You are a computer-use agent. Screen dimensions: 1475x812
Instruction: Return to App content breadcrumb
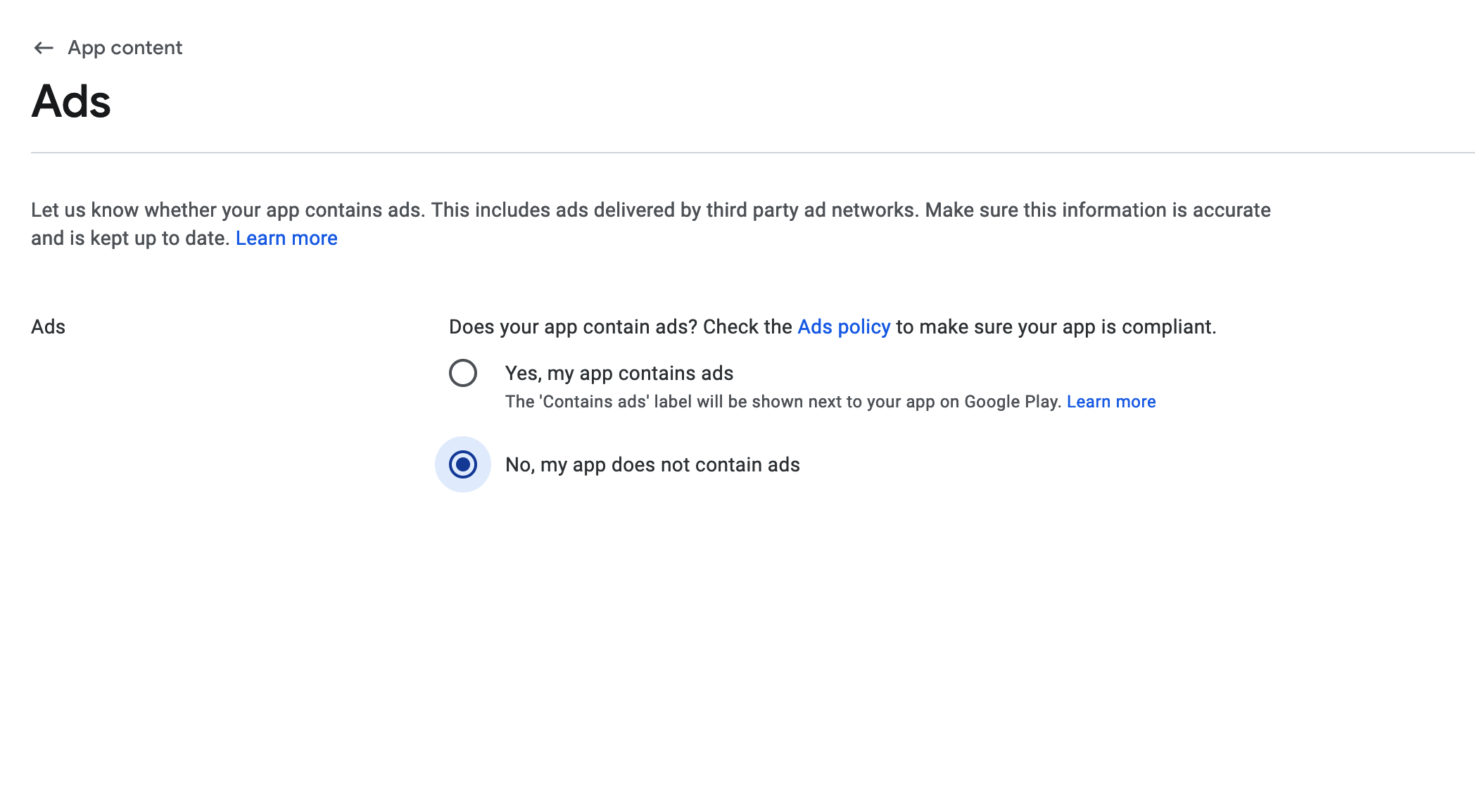125,48
